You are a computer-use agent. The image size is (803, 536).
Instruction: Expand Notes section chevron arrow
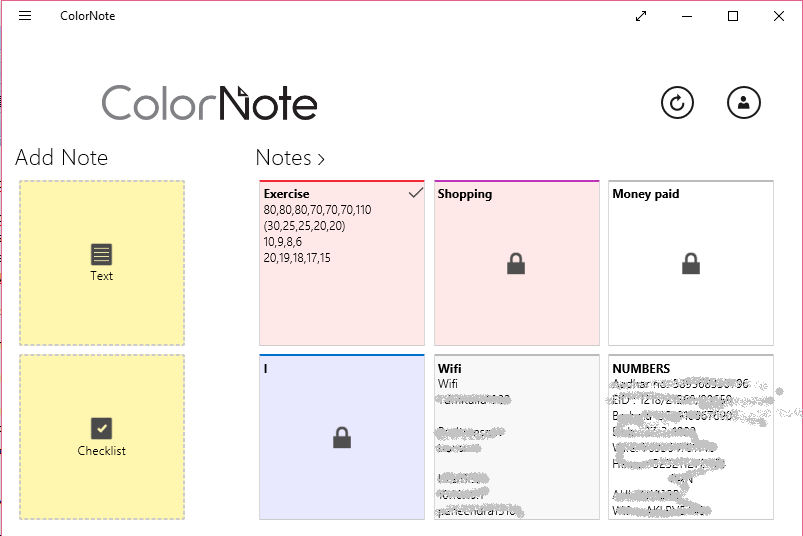(321, 159)
